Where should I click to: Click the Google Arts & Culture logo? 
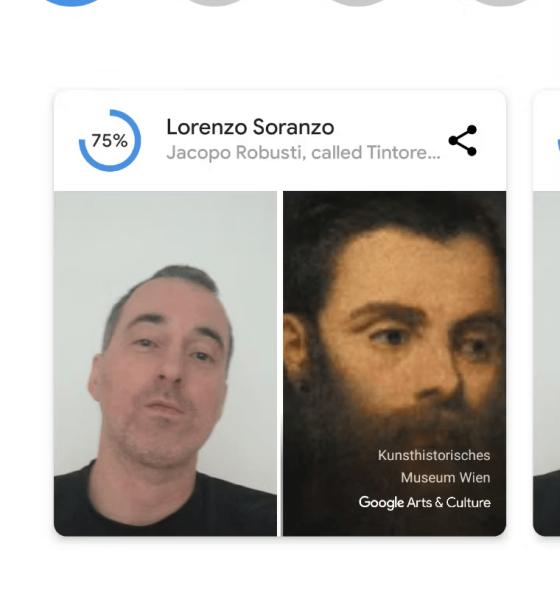coord(424,502)
